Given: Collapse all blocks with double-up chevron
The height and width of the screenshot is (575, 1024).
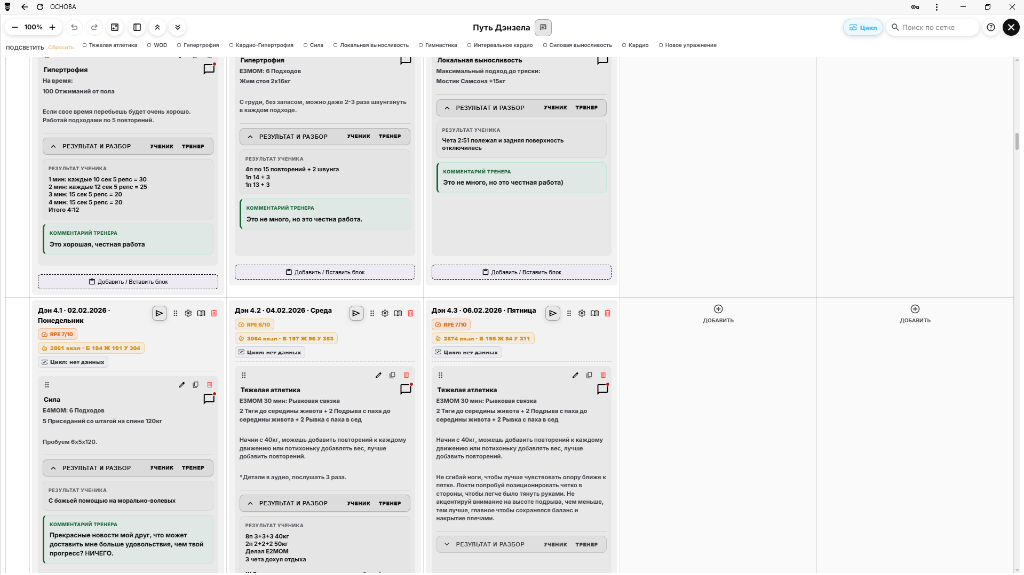Looking at the screenshot, I should (x=157, y=27).
